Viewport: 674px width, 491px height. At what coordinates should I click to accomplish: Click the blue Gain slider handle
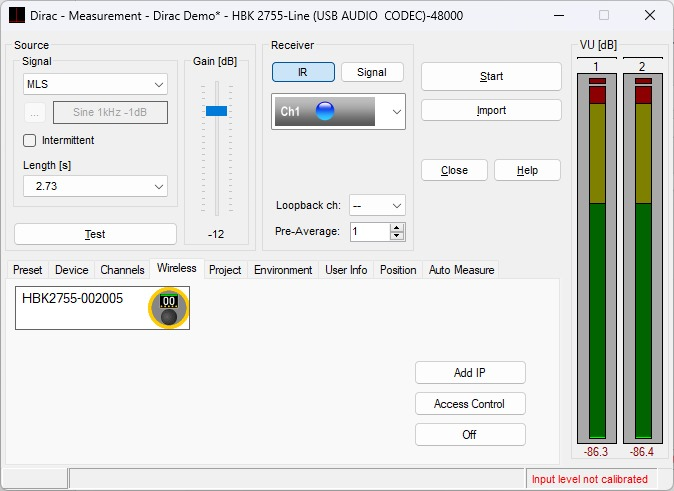217,111
